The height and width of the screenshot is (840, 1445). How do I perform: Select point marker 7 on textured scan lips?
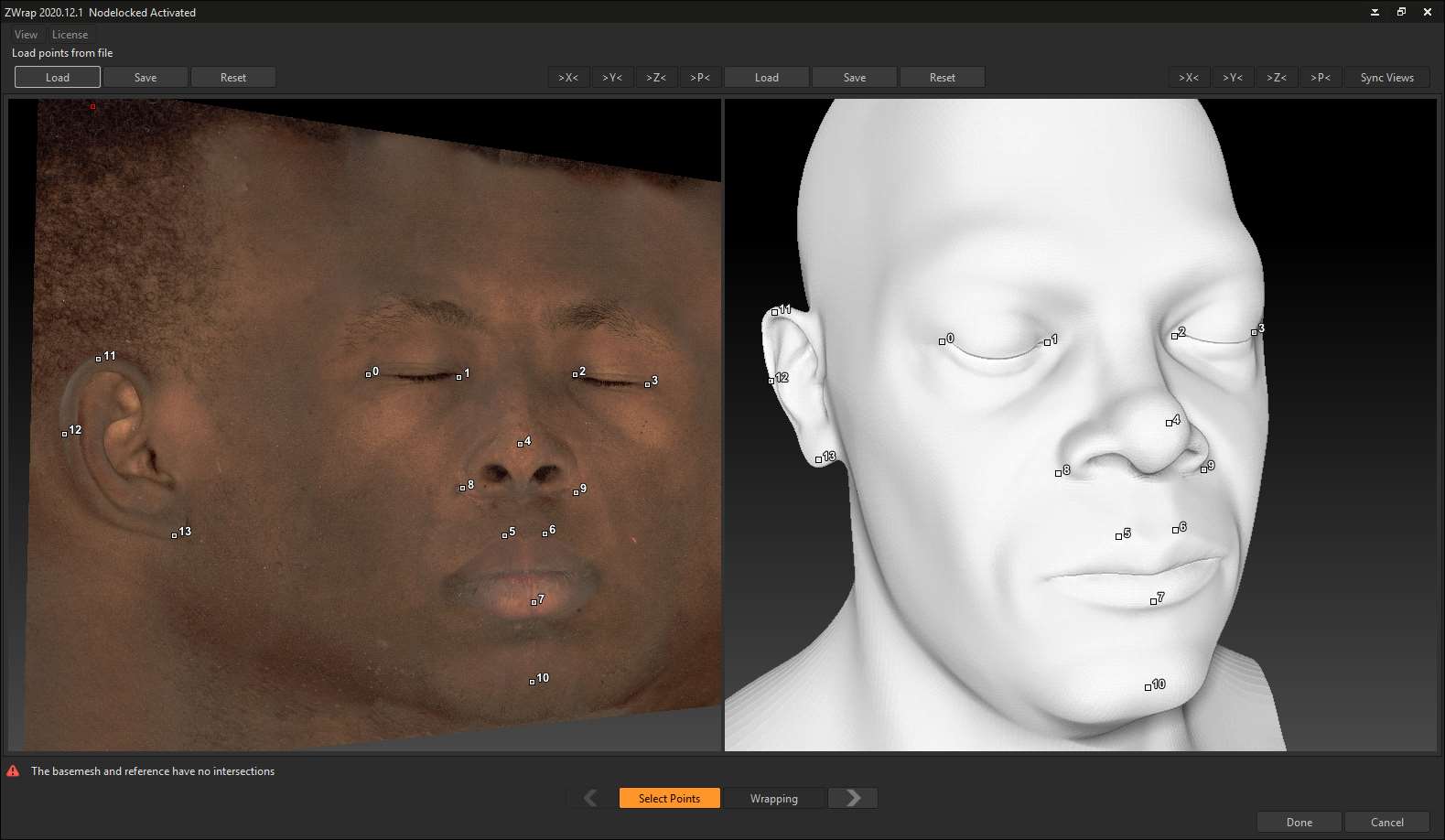click(534, 602)
